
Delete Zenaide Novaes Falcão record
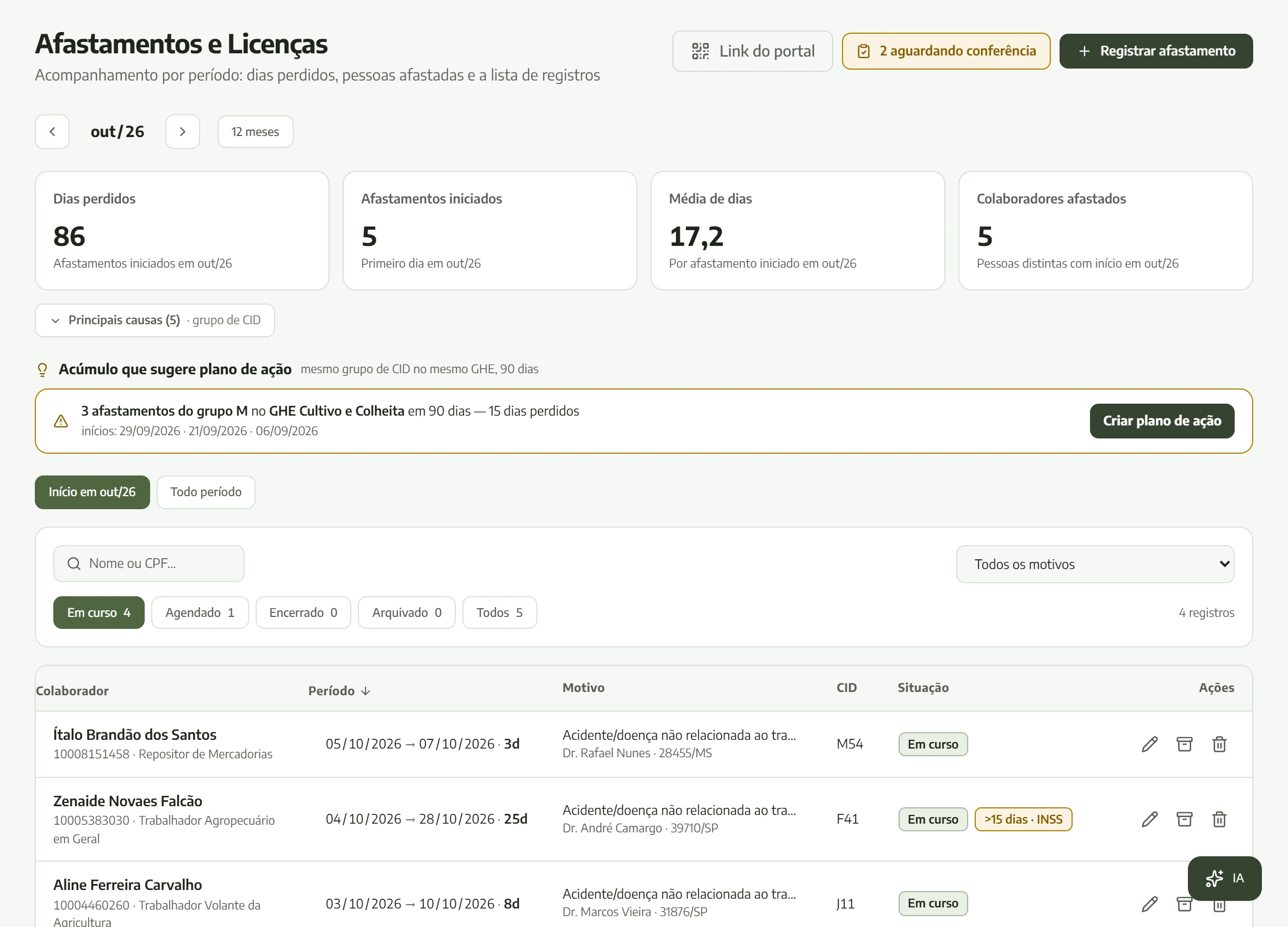pyautogui.click(x=1219, y=819)
